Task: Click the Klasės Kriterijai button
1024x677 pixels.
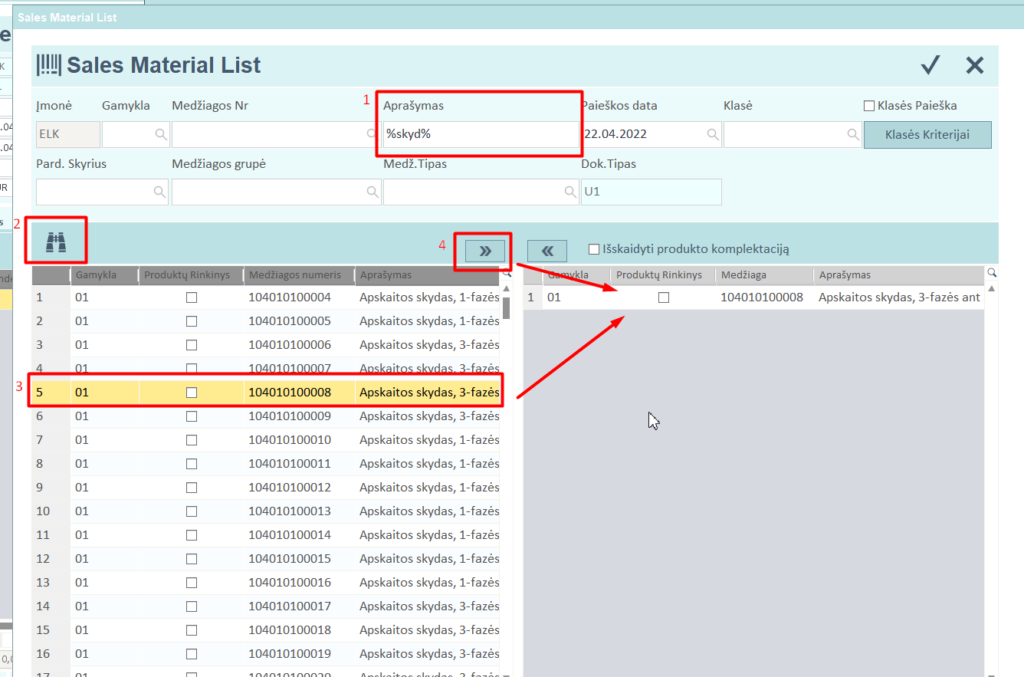Action: click(x=927, y=134)
